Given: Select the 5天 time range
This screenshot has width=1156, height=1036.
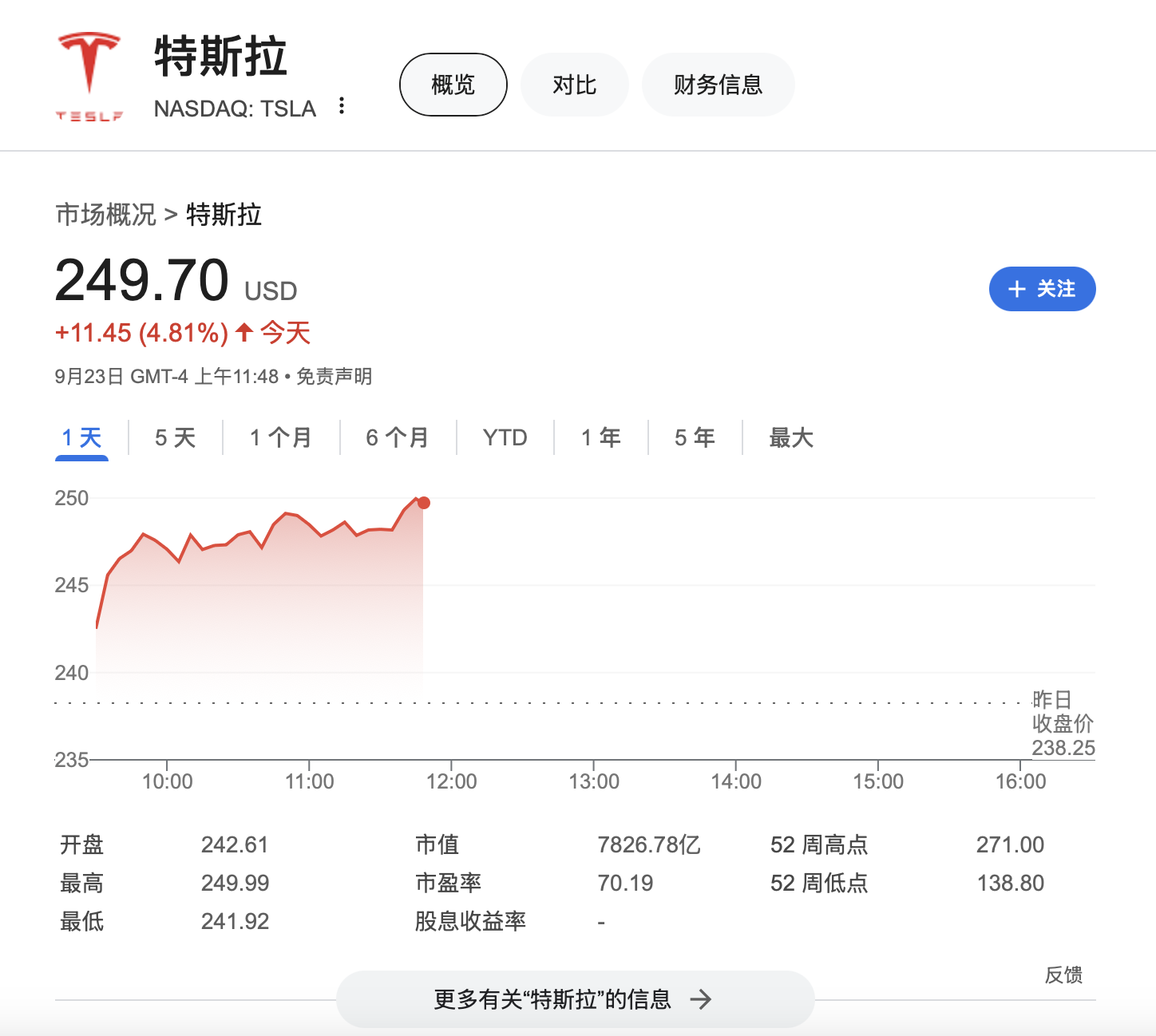Looking at the screenshot, I should (x=173, y=437).
